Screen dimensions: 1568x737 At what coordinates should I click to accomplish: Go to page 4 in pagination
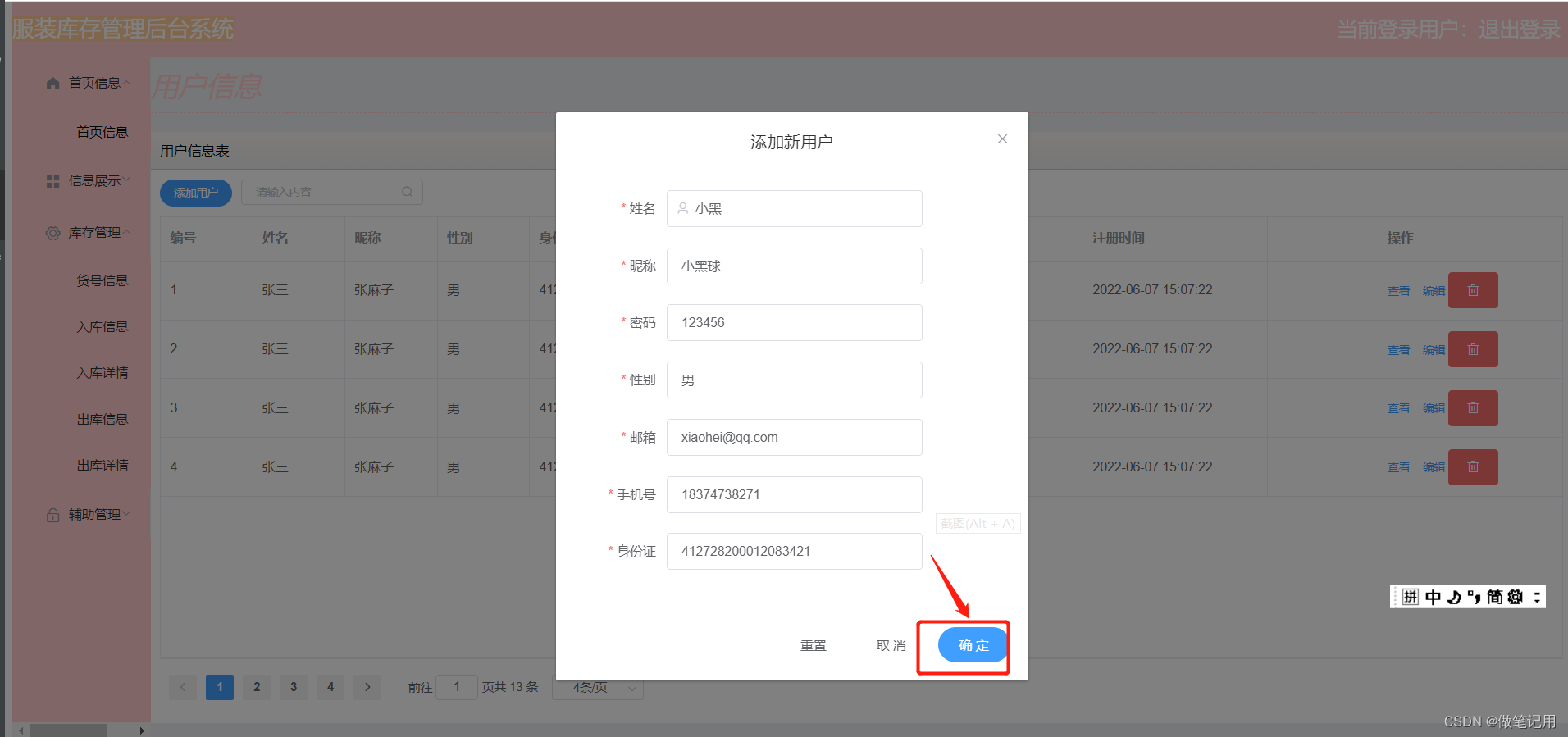tap(330, 687)
